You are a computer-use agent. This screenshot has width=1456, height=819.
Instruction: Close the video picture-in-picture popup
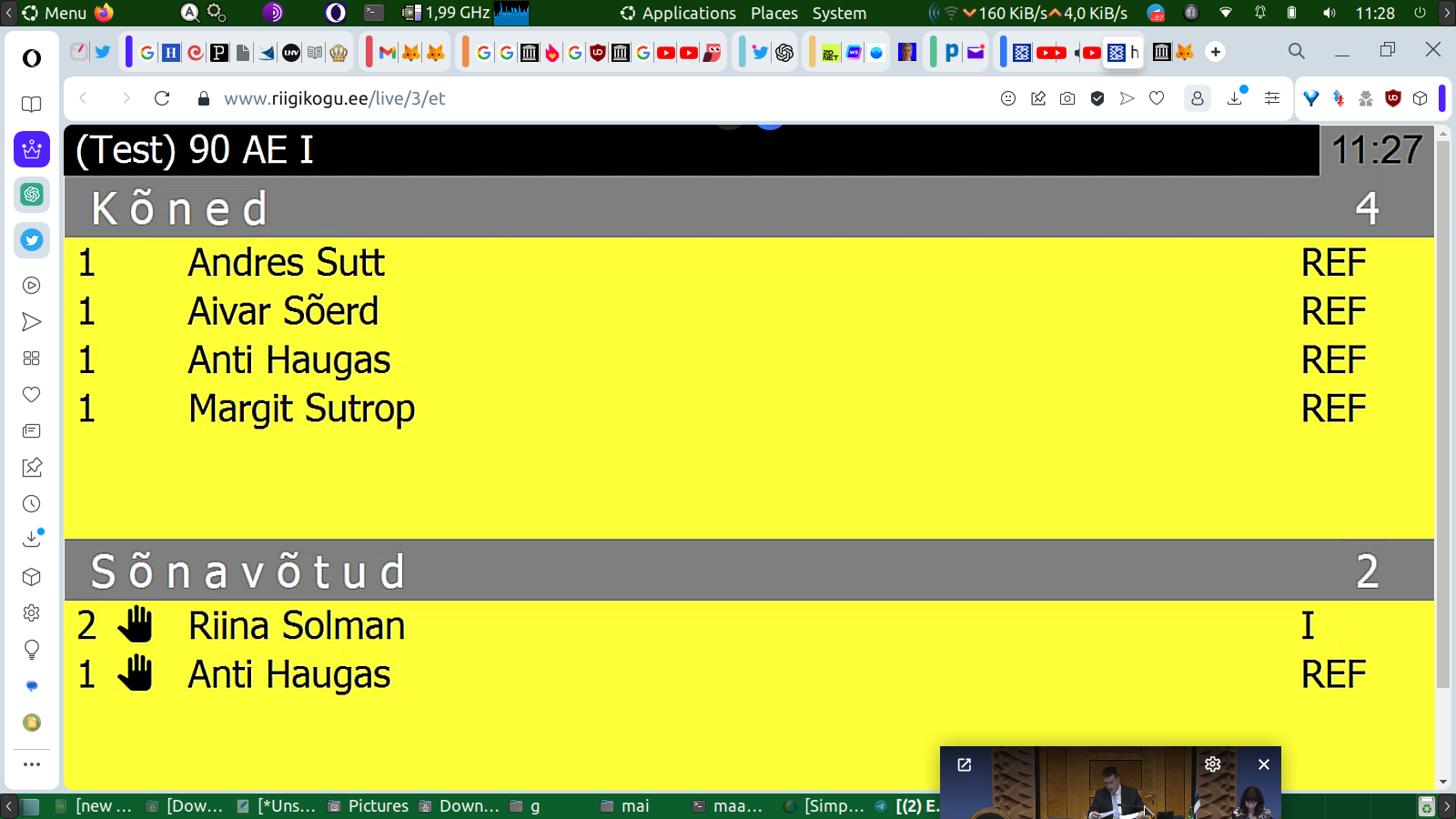tap(1263, 764)
